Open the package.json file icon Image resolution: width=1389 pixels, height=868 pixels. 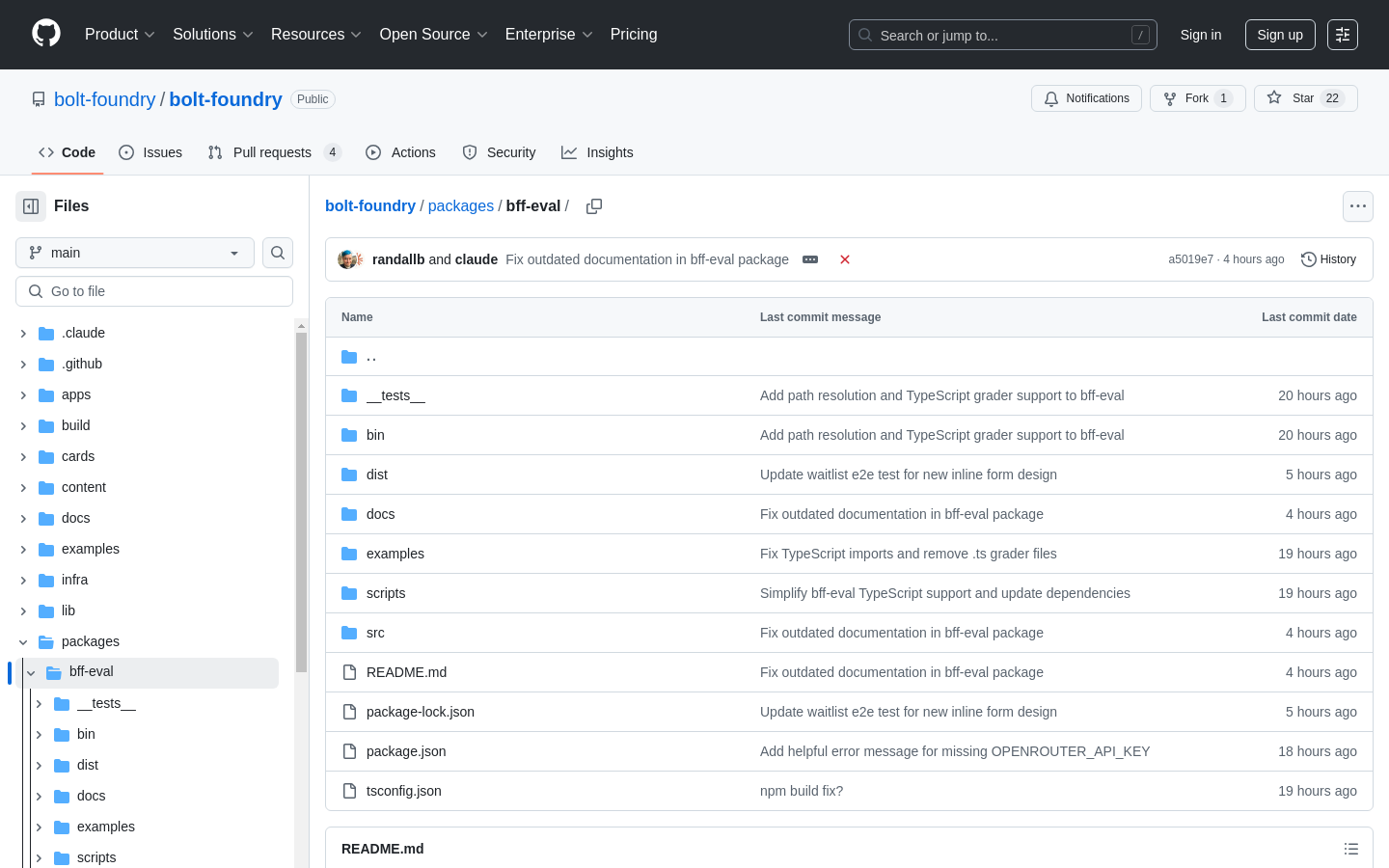[349, 751]
